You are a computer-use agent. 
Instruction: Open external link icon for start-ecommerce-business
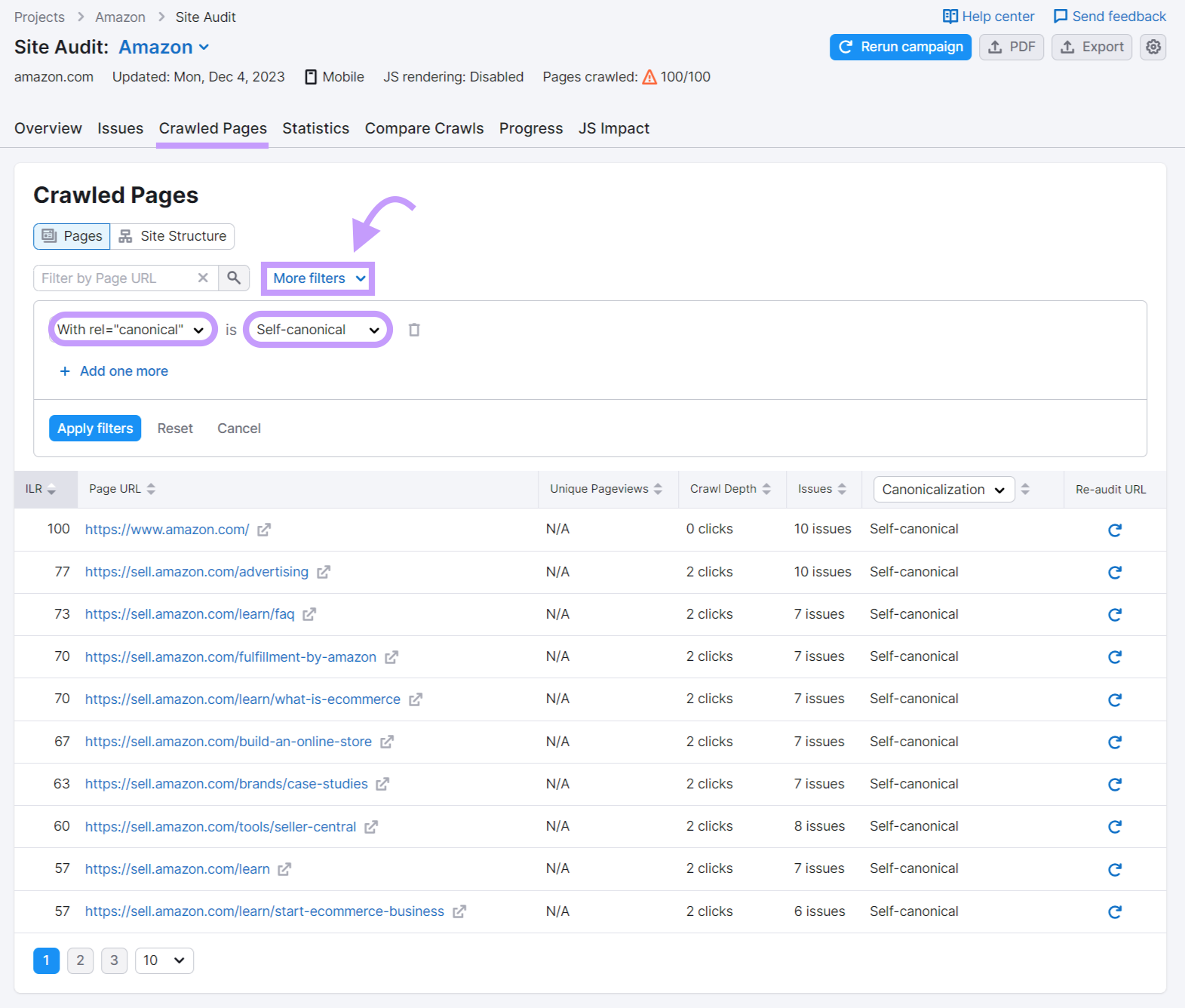[x=459, y=911]
